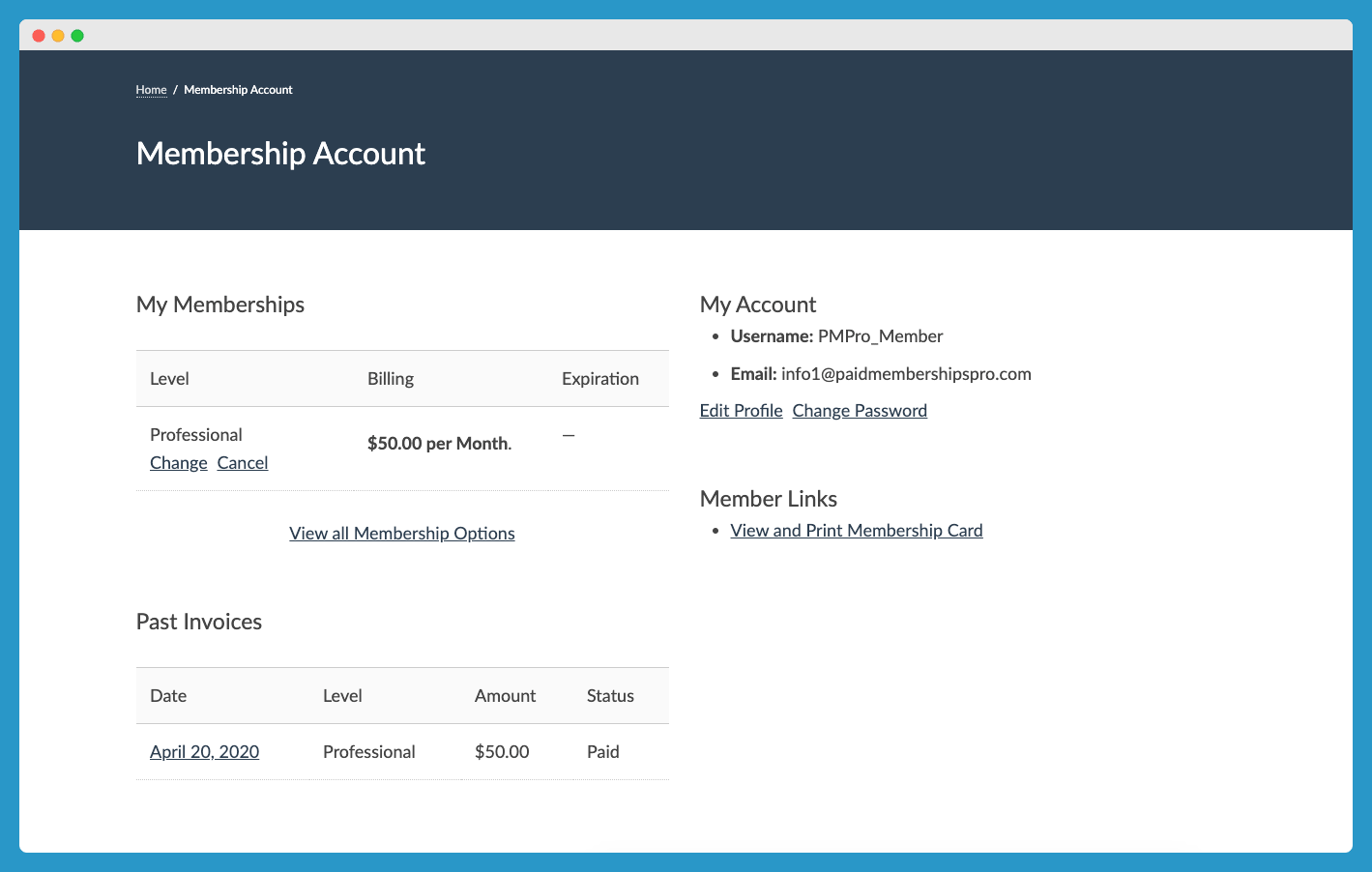Viewport: 1372px width, 872px height.
Task: Select the PMPro_Member username text
Action: (x=880, y=335)
